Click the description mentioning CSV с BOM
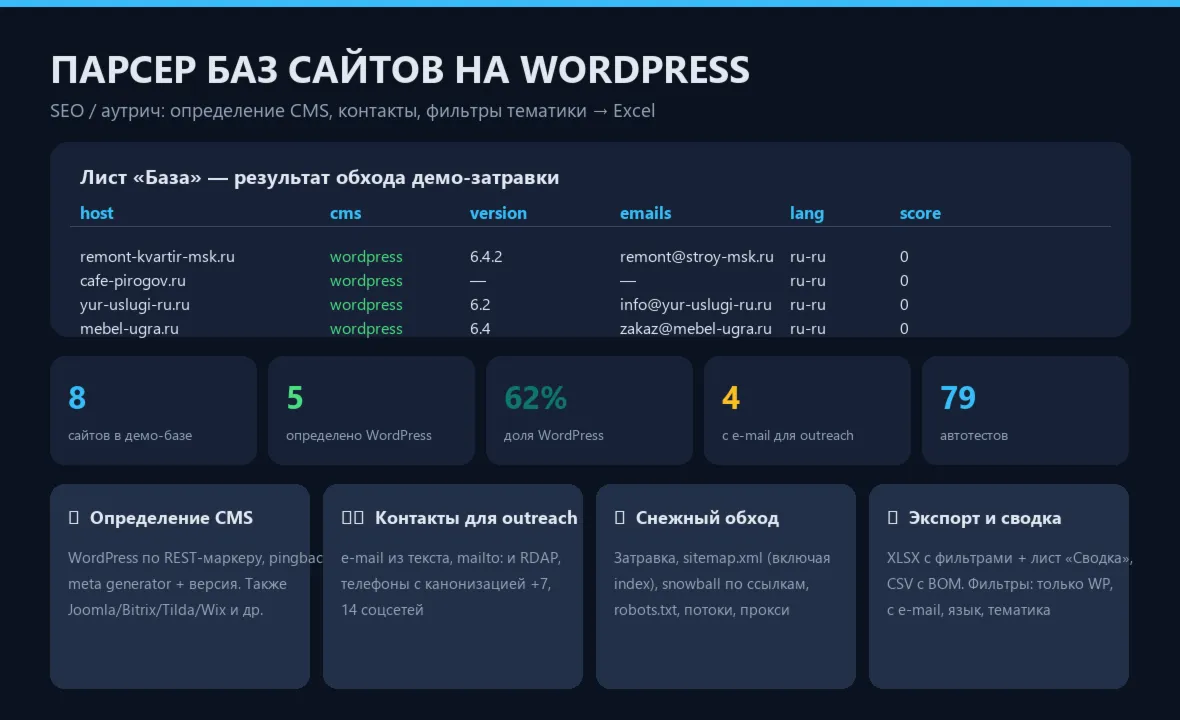The width and height of the screenshot is (1180, 720). pos(1008,584)
